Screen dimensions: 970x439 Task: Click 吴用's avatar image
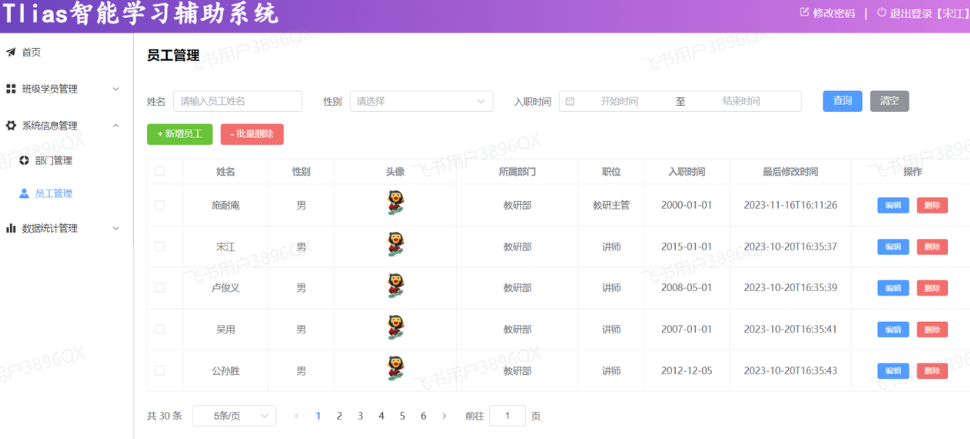point(395,328)
